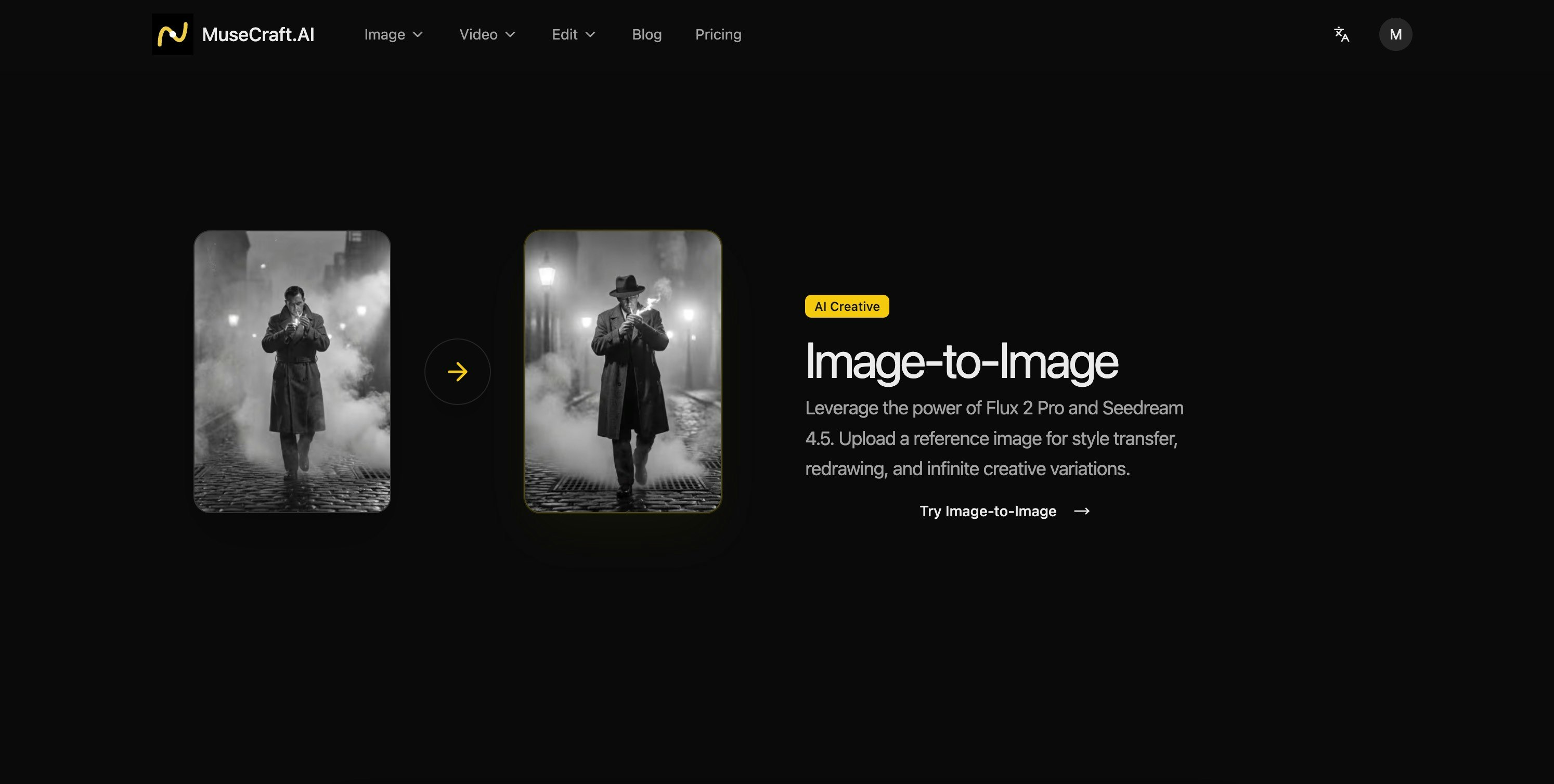Open the result image of man with hat
This screenshot has height=784, width=1554.
tap(623, 372)
